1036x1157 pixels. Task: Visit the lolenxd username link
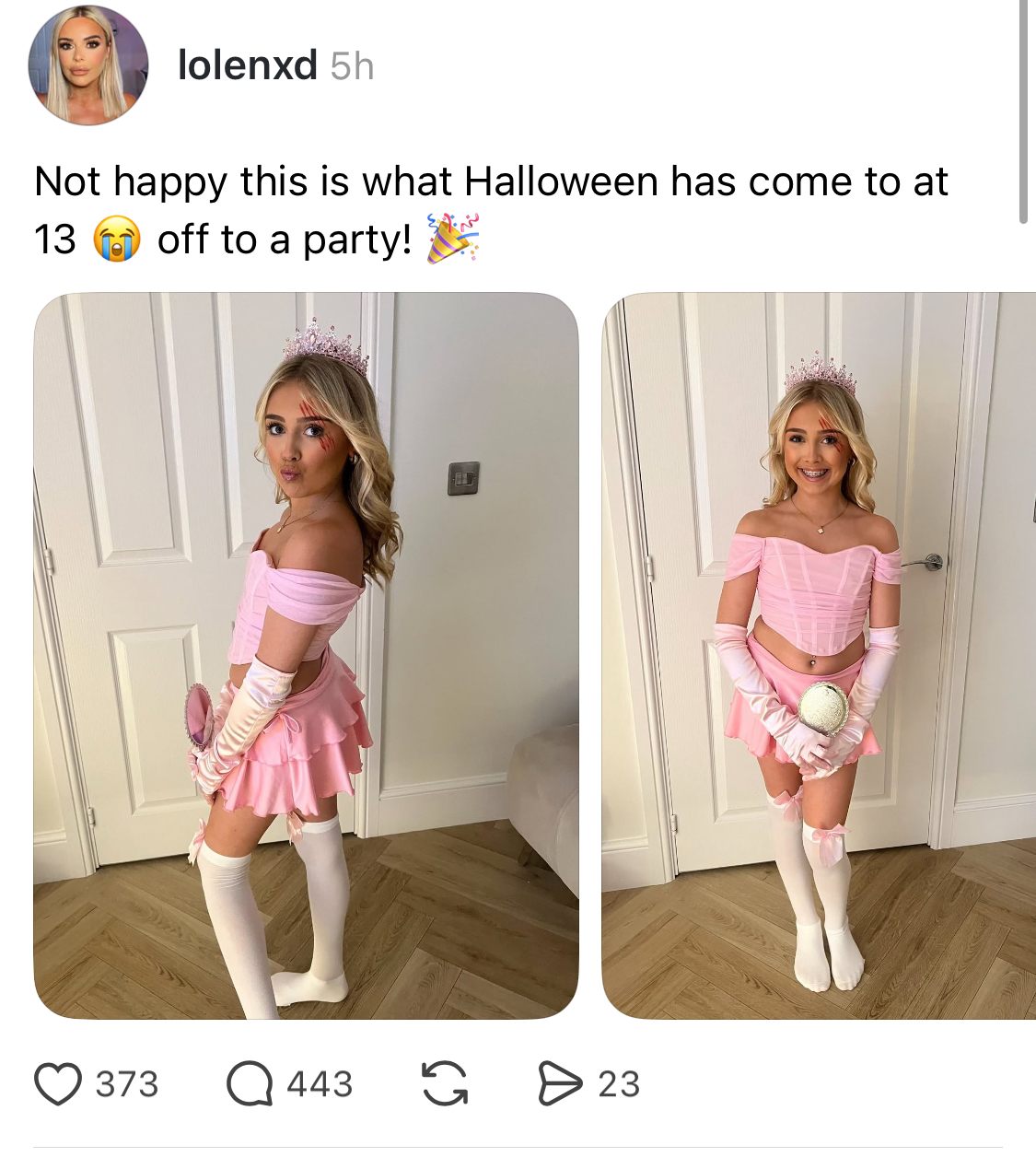tap(248, 65)
